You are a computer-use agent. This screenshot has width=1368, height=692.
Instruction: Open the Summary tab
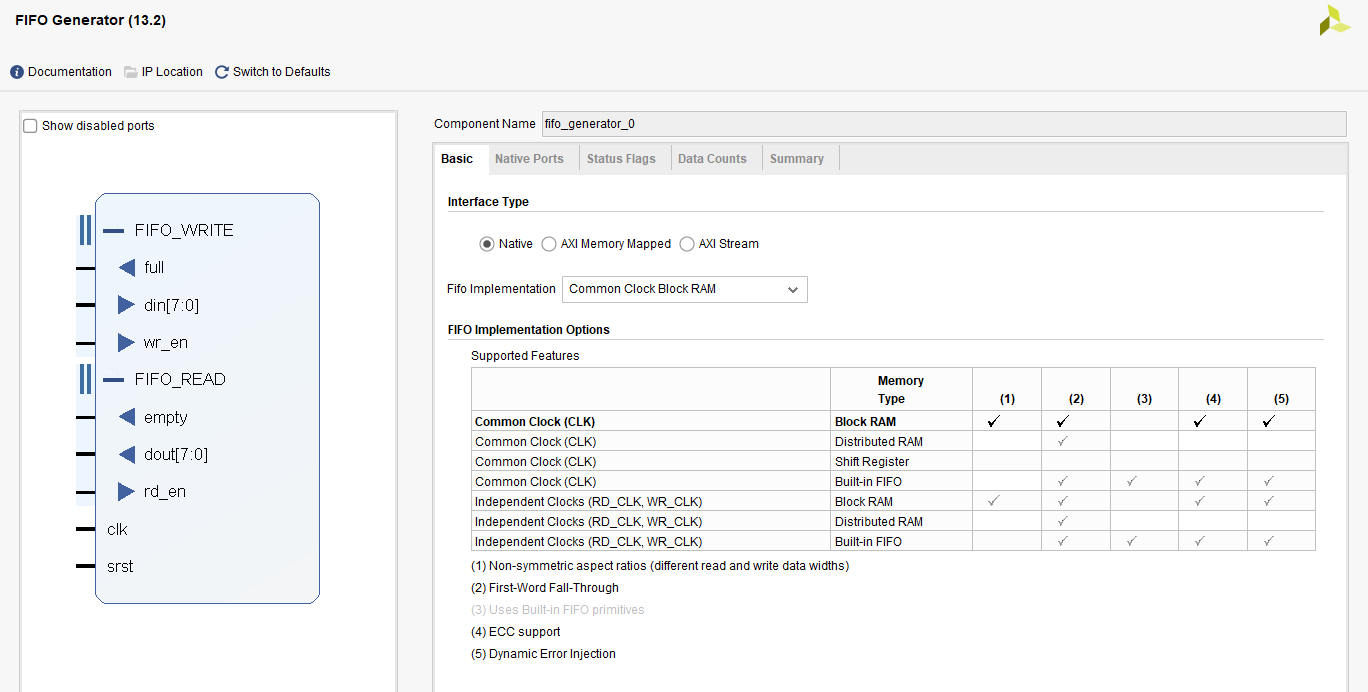[796, 159]
